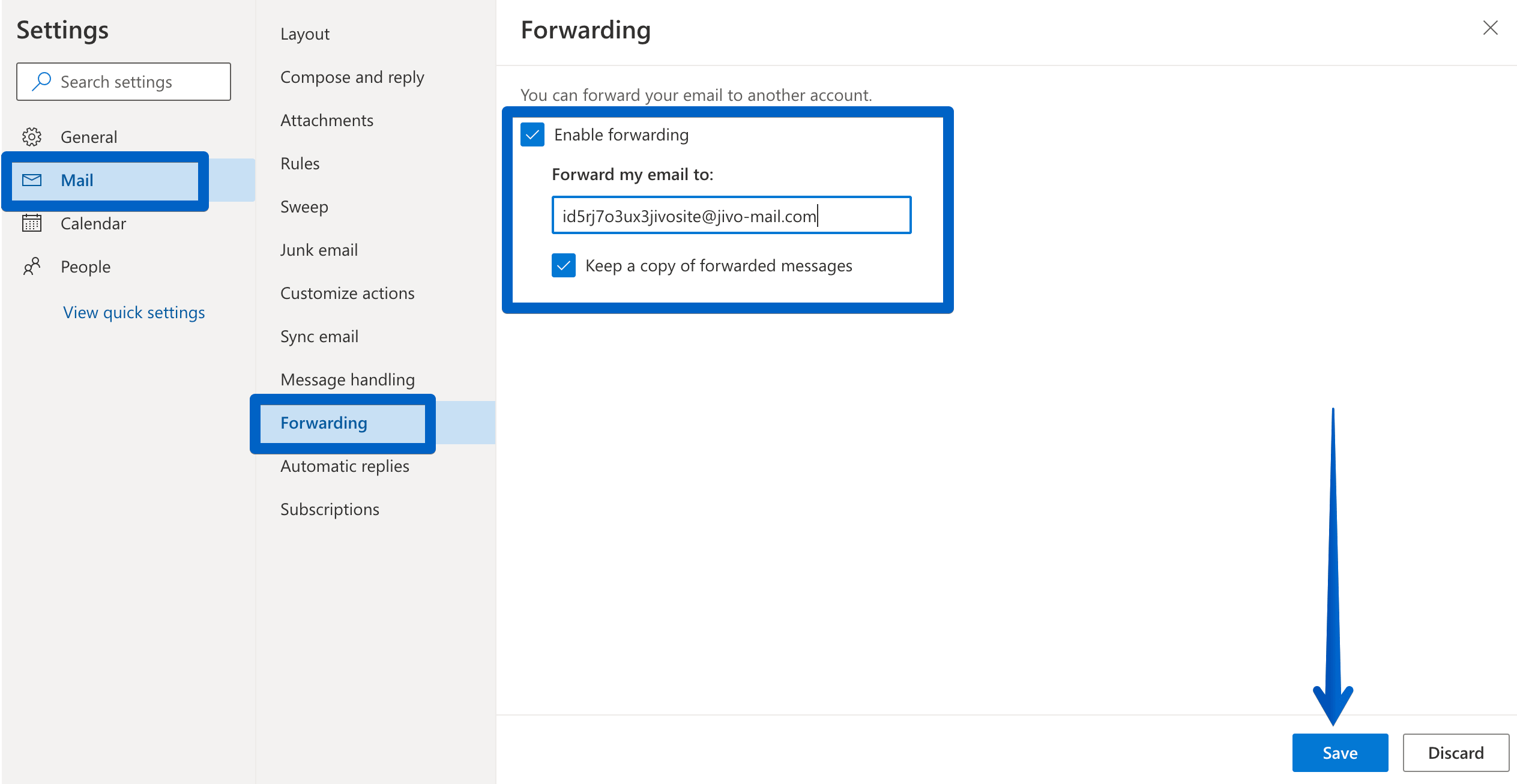Click the Calendar icon in sidebar
1517x784 pixels.
[32, 223]
